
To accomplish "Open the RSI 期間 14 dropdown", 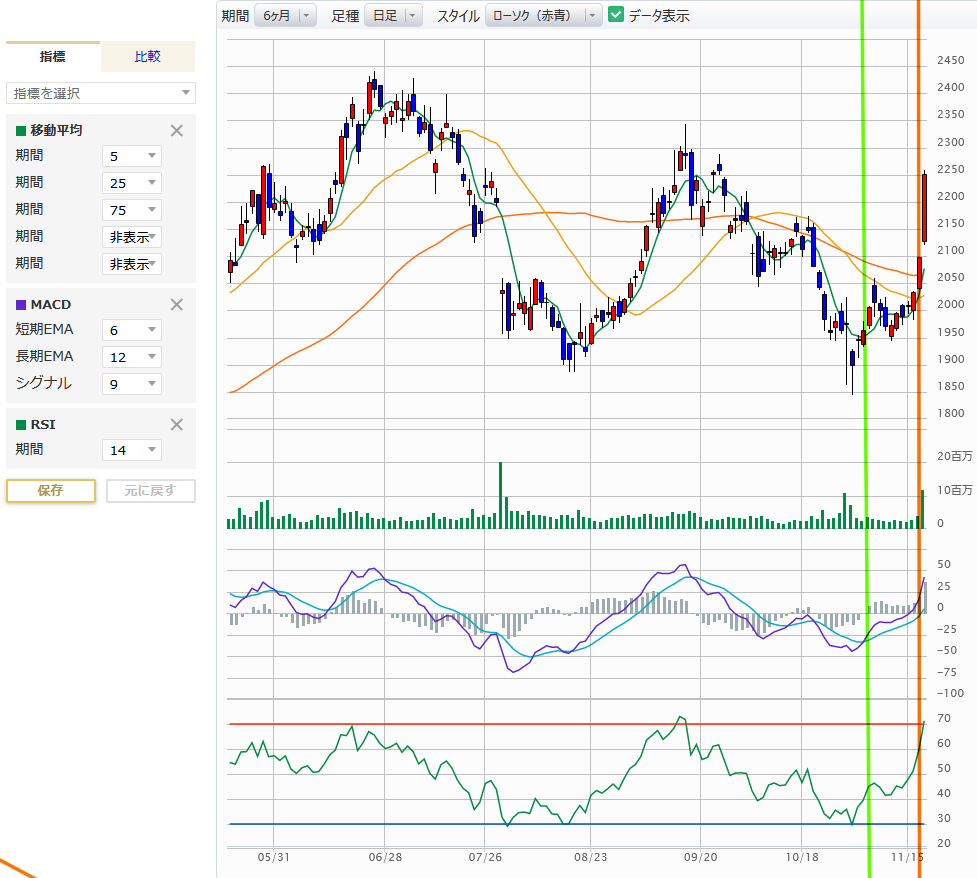I will click(132, 450).
